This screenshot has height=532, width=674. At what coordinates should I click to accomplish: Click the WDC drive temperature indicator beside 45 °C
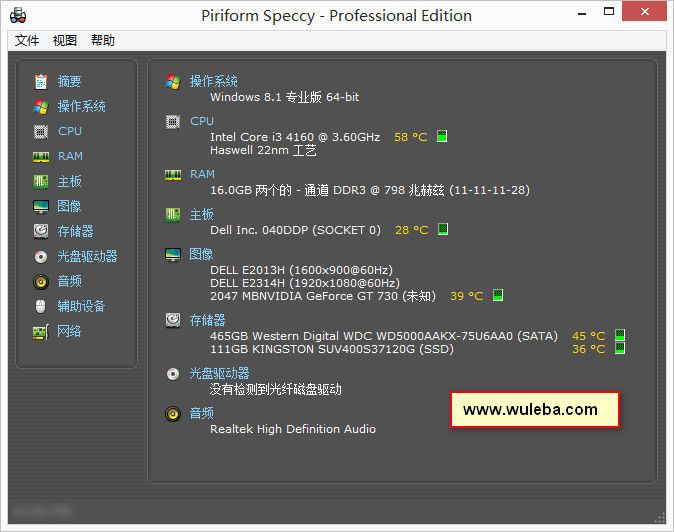pos(620,335)
